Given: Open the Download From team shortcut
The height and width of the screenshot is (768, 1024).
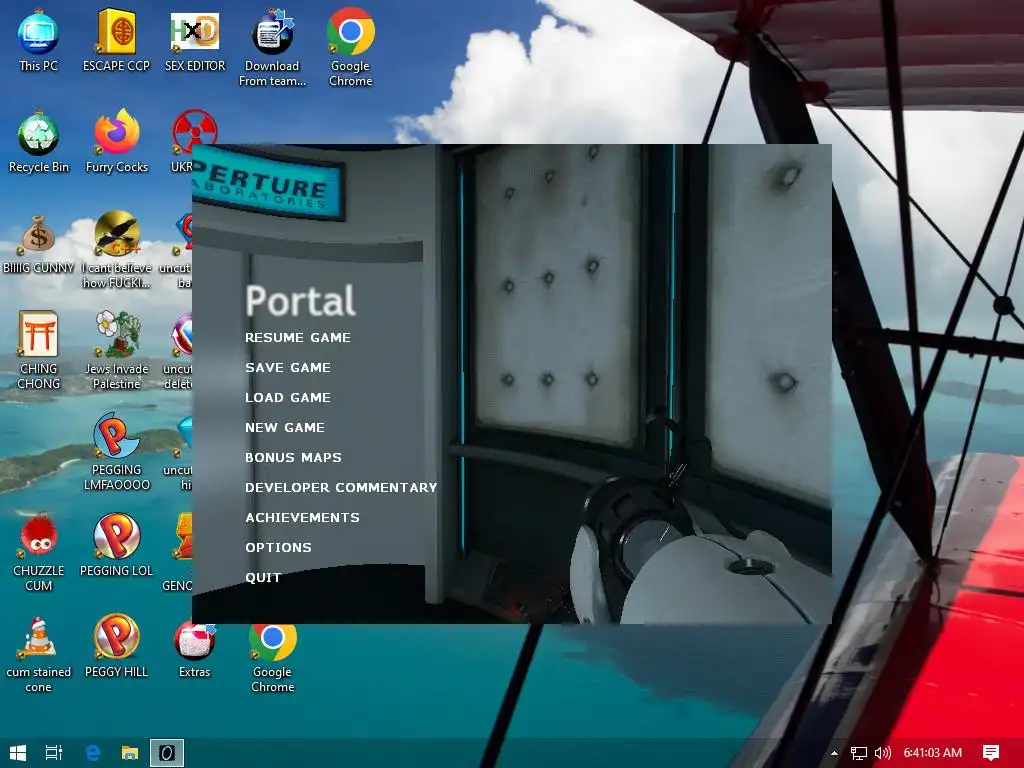Looking at the screenshot, I should (x=272, y=48).
